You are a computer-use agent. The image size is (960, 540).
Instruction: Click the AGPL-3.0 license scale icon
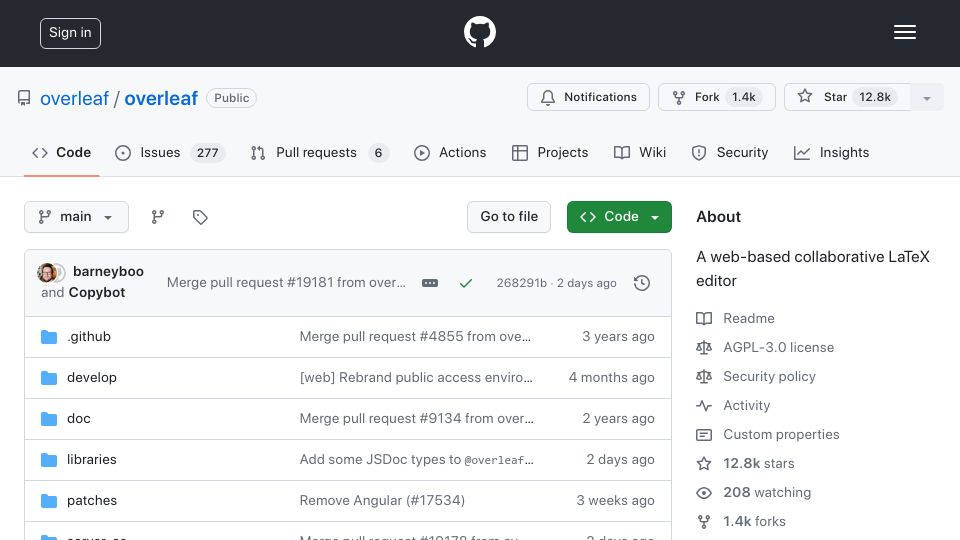point(704,347)
